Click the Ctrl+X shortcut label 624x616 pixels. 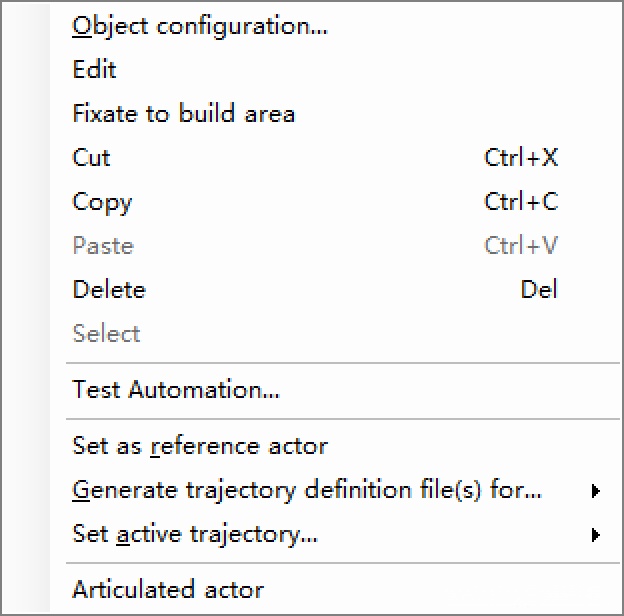click(521, 158)
